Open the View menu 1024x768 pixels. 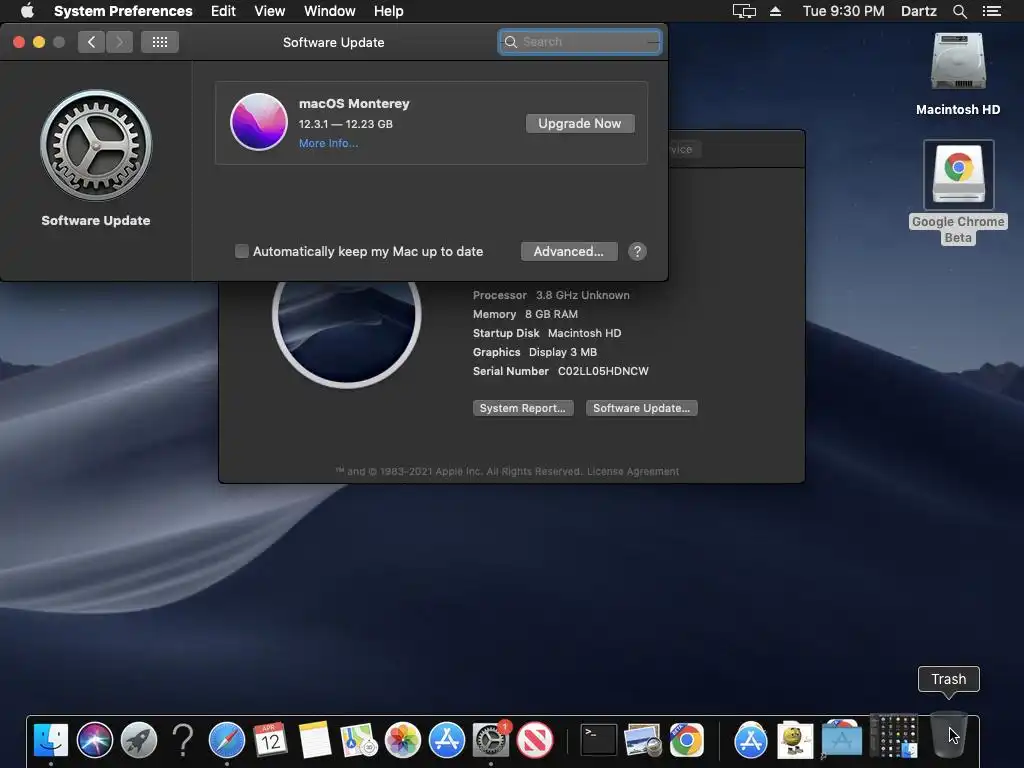[x=269, y=11]
